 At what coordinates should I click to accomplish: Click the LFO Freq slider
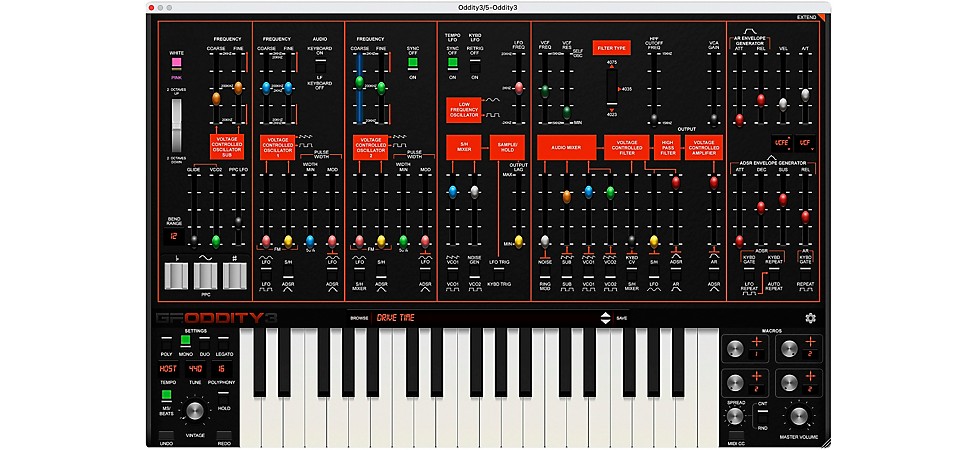(518, 88)
